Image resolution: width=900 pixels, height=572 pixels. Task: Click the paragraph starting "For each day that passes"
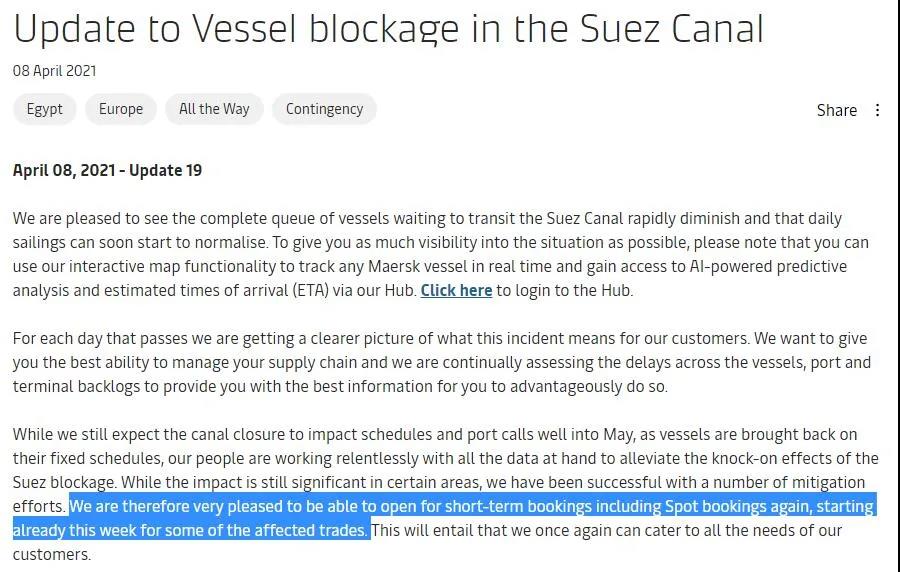click(x=440, y=362)
